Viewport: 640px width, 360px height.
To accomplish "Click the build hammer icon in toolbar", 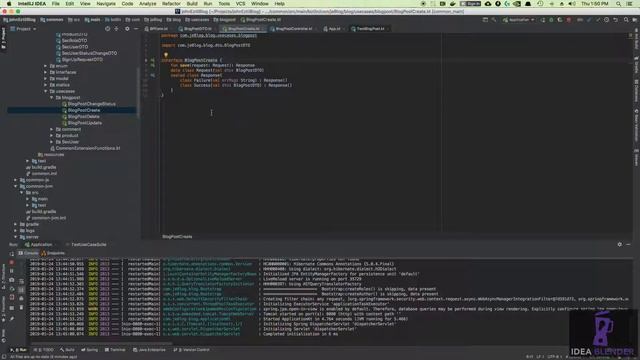I will (494, 20).
